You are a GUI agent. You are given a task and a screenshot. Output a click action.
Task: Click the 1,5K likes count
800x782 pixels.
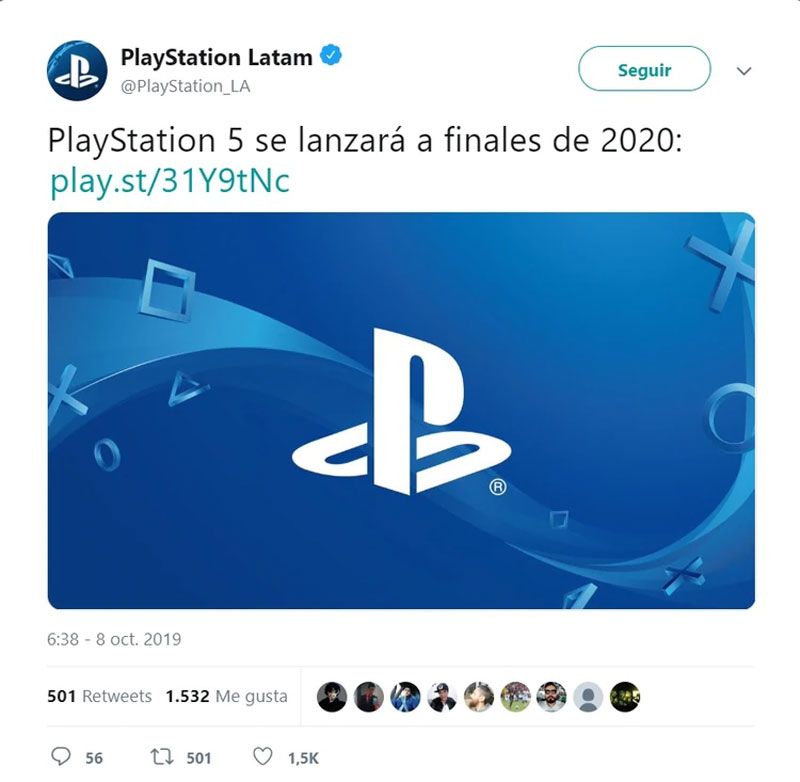click(x=303, y=759)
